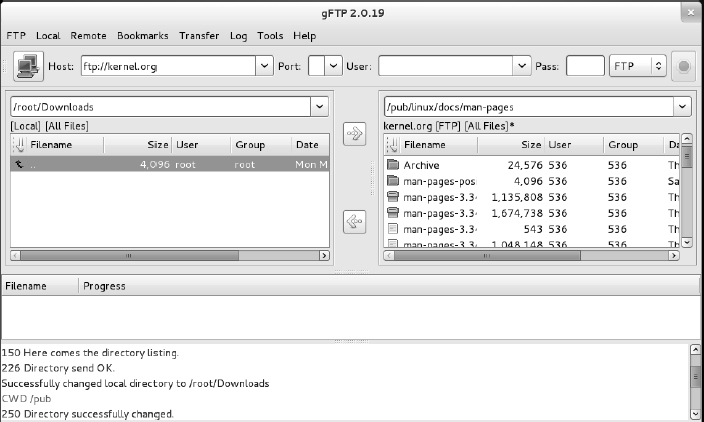Sort local files by Size column
The width and height of the screenshot is (704, 422).
coord(138,145)
